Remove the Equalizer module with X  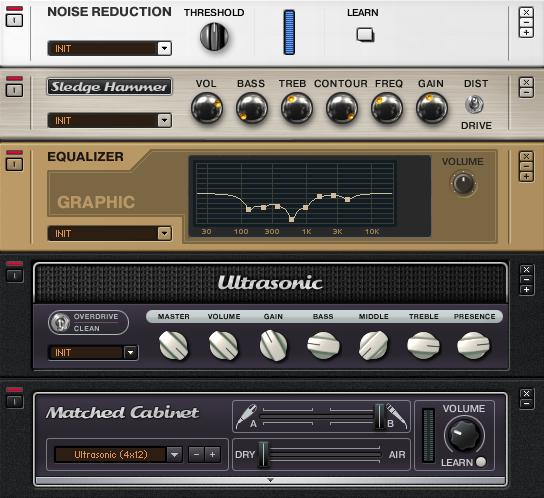pyautogui.click(x=526, y=157)
